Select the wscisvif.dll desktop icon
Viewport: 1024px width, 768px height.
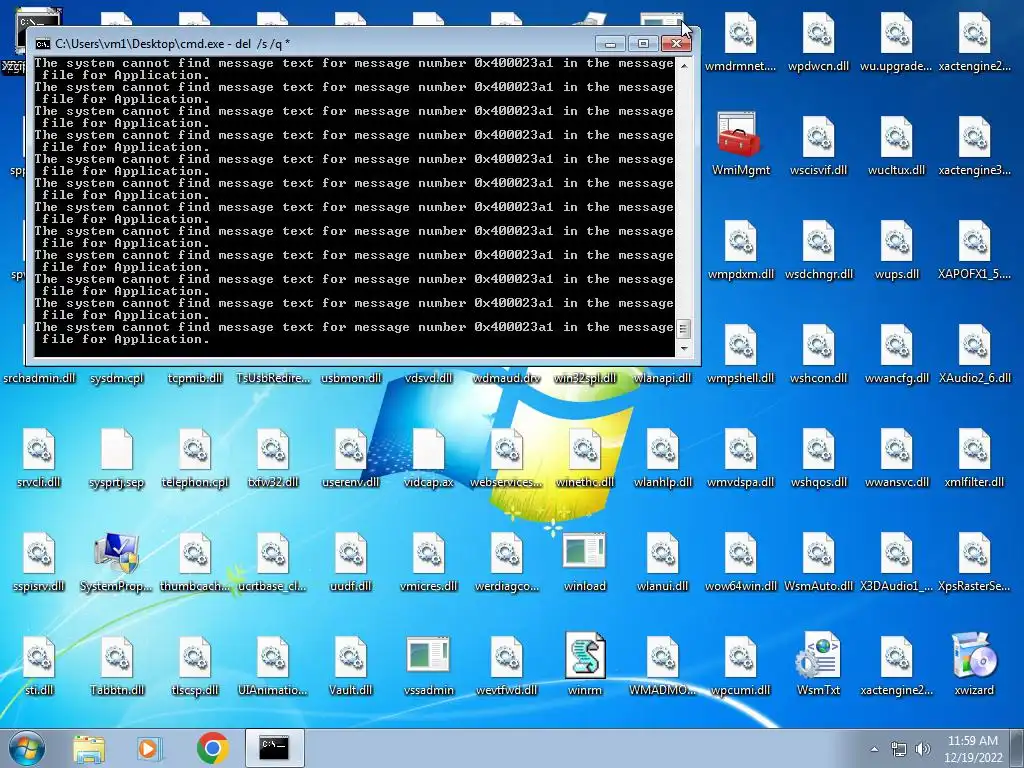pos(818,136)
